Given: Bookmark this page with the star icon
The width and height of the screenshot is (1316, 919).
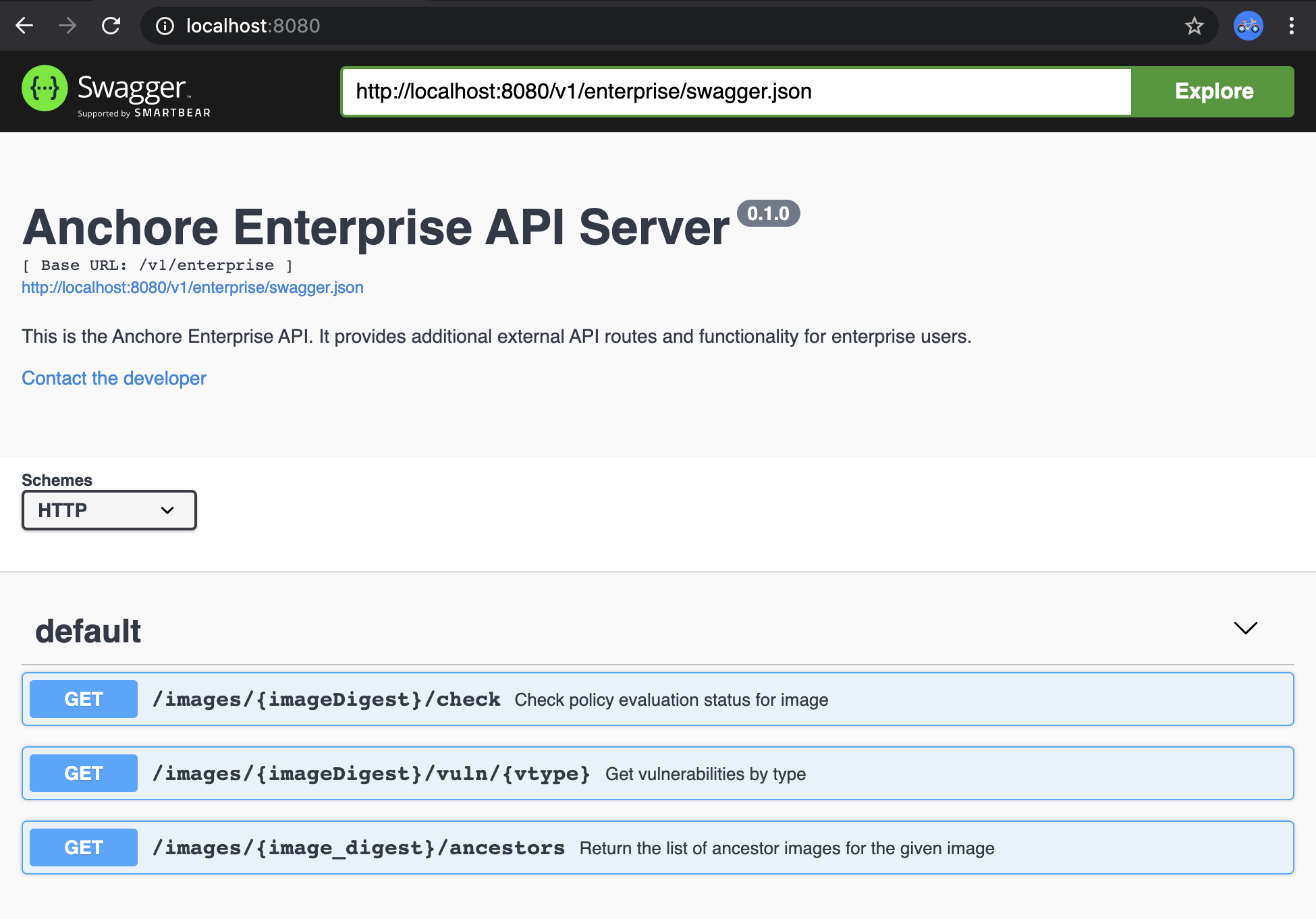Looking at the screenshot, I should pyautogui.click(x=1194, y=26).
